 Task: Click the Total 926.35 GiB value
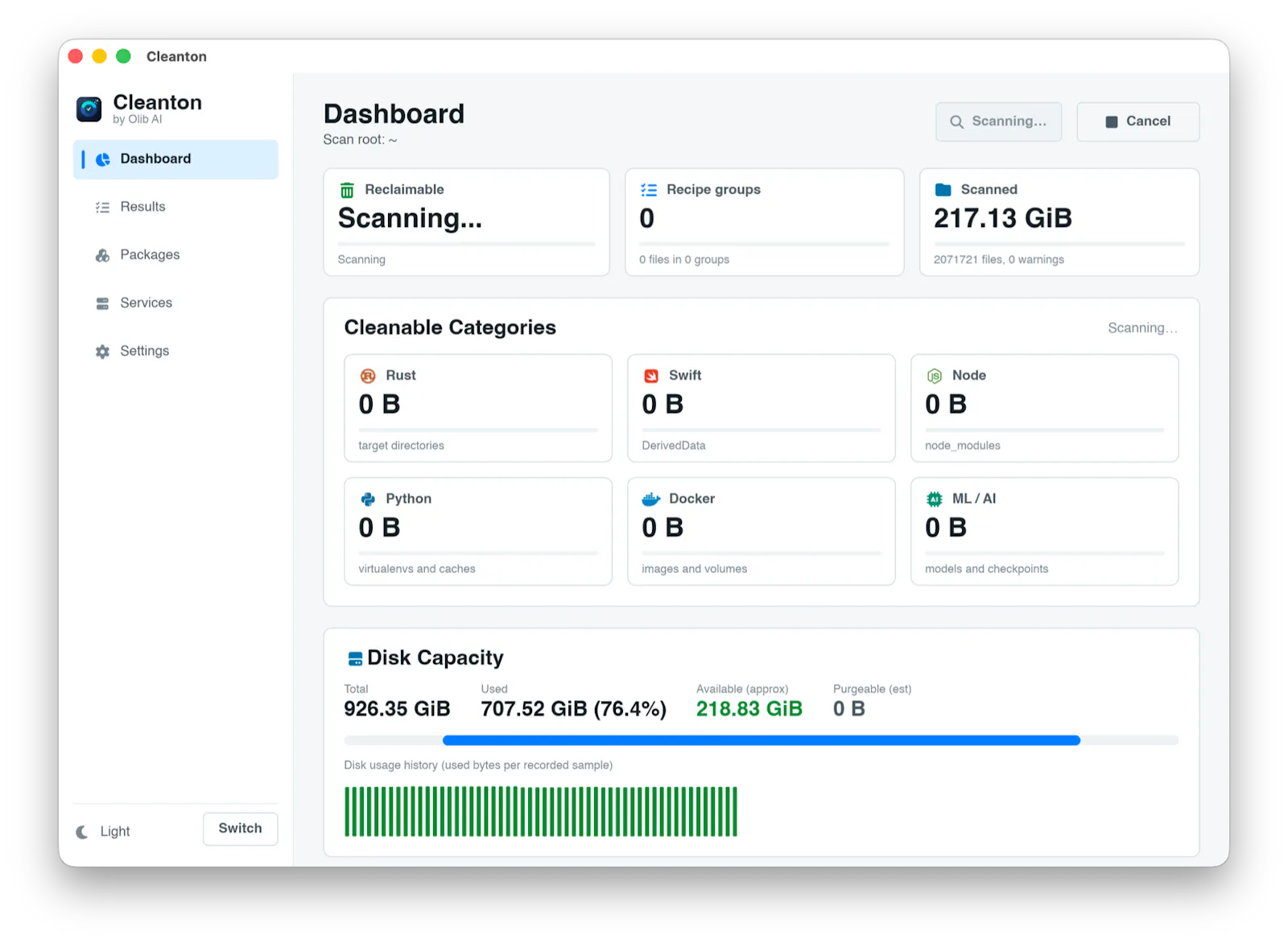click(397, 709)
